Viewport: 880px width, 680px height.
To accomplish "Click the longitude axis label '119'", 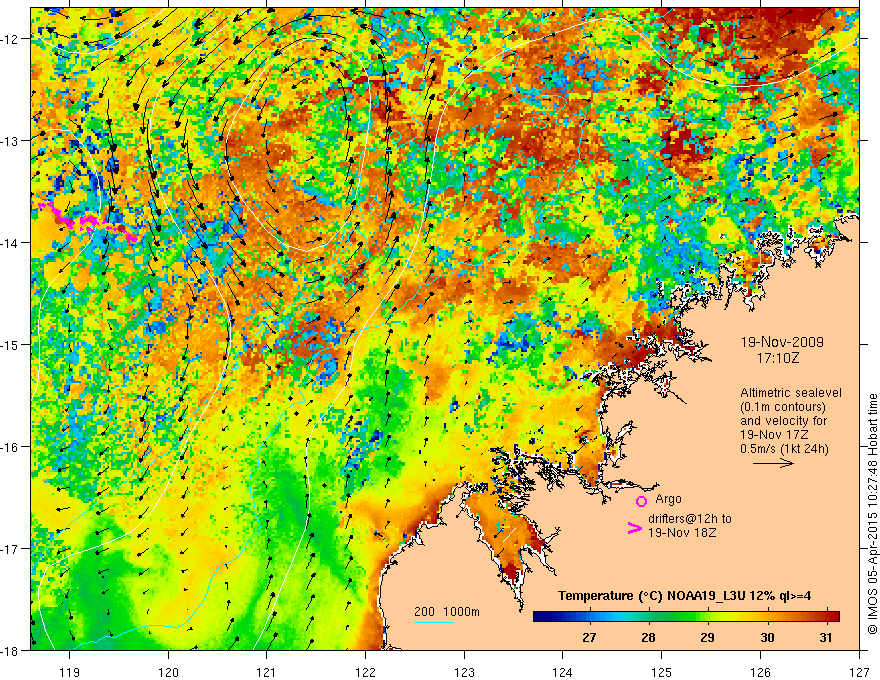I will click(70, 672).
